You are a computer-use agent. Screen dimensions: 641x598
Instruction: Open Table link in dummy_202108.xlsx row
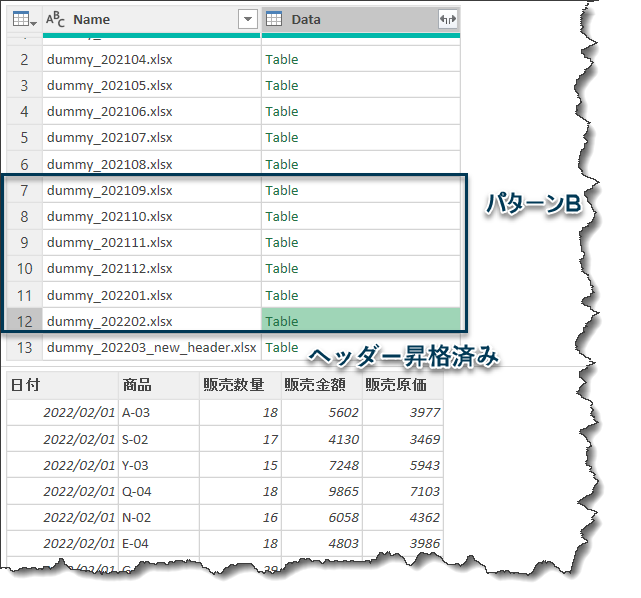coord(282,164)
